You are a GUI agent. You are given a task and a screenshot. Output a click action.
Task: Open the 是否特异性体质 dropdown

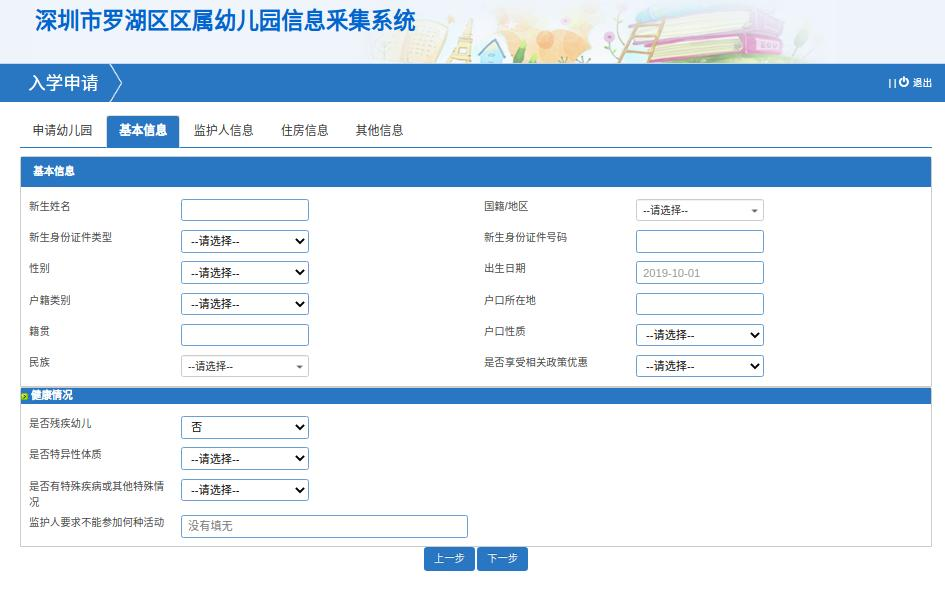[x=244, y=458]
